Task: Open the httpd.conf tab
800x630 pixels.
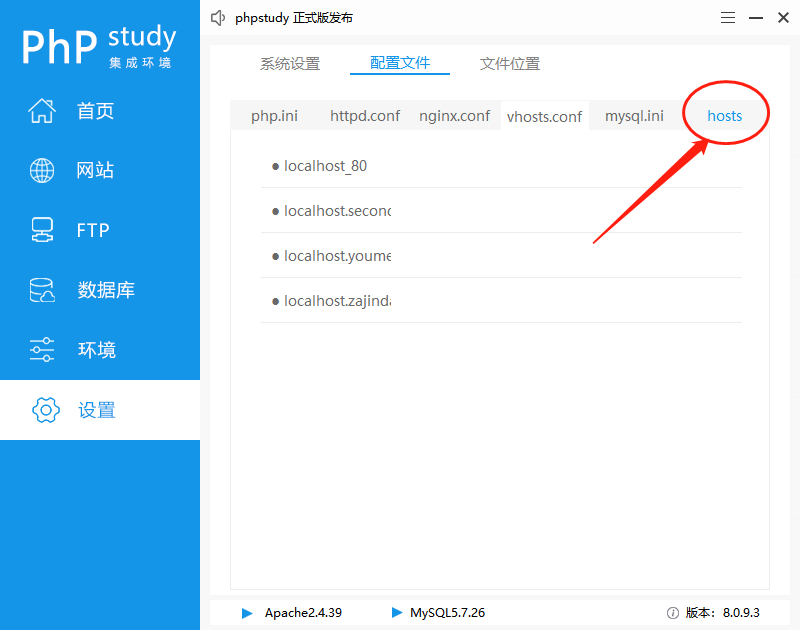Action: pyautogui.click(x=365, y=116)
